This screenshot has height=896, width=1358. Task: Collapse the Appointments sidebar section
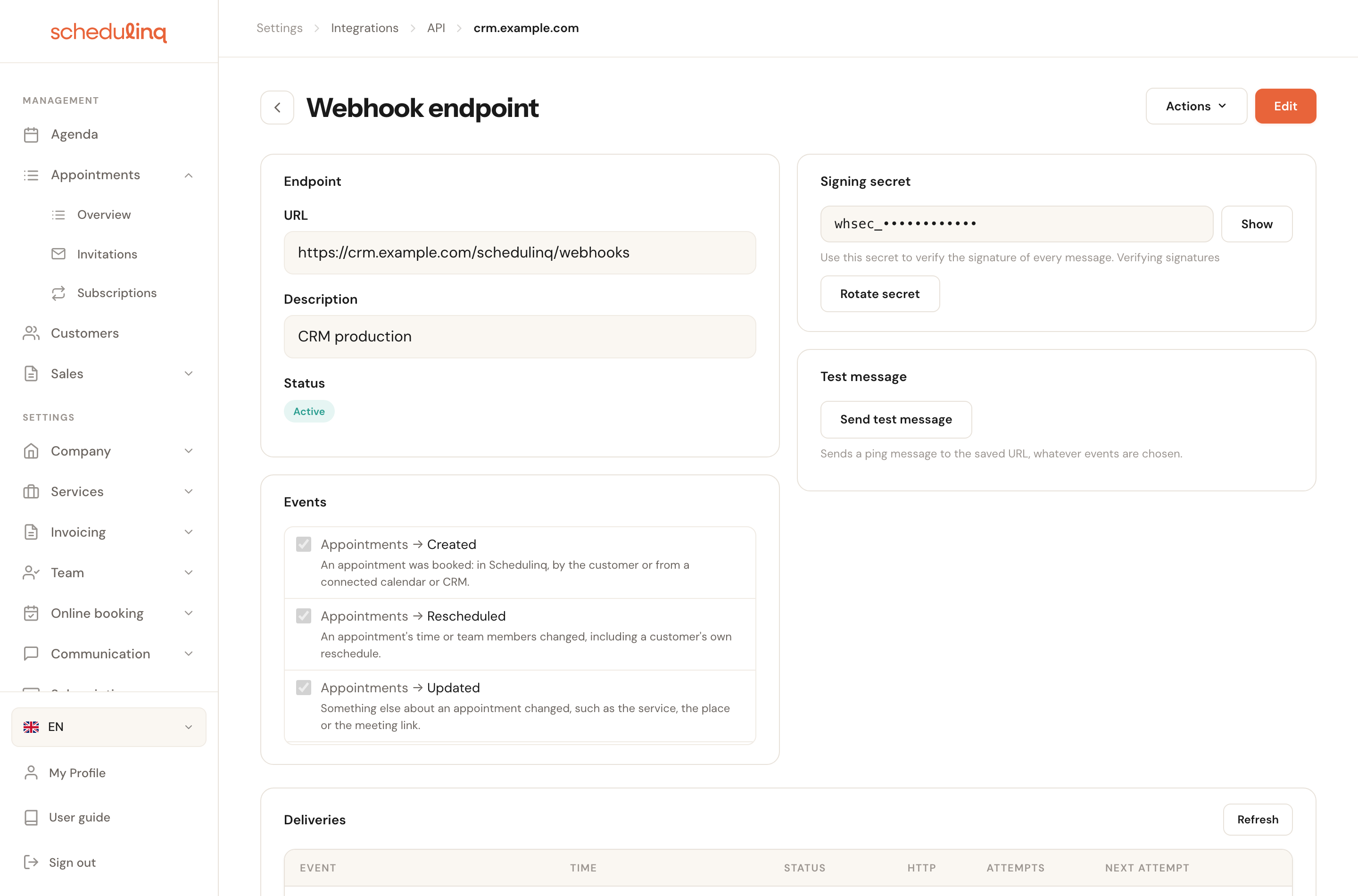click(189, 175)
